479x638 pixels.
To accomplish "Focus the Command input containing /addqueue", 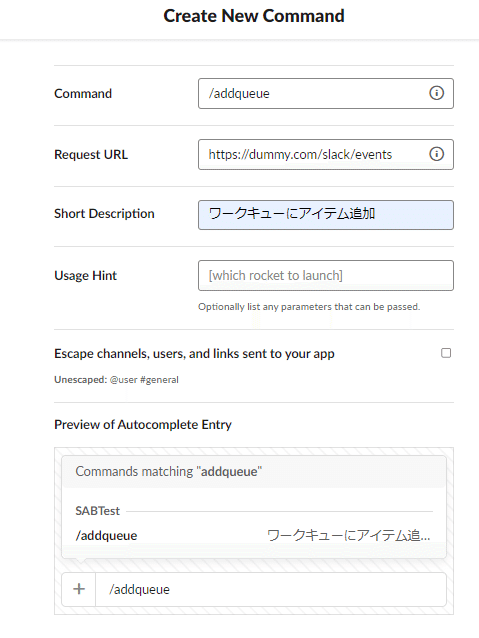I will [326, 94].
